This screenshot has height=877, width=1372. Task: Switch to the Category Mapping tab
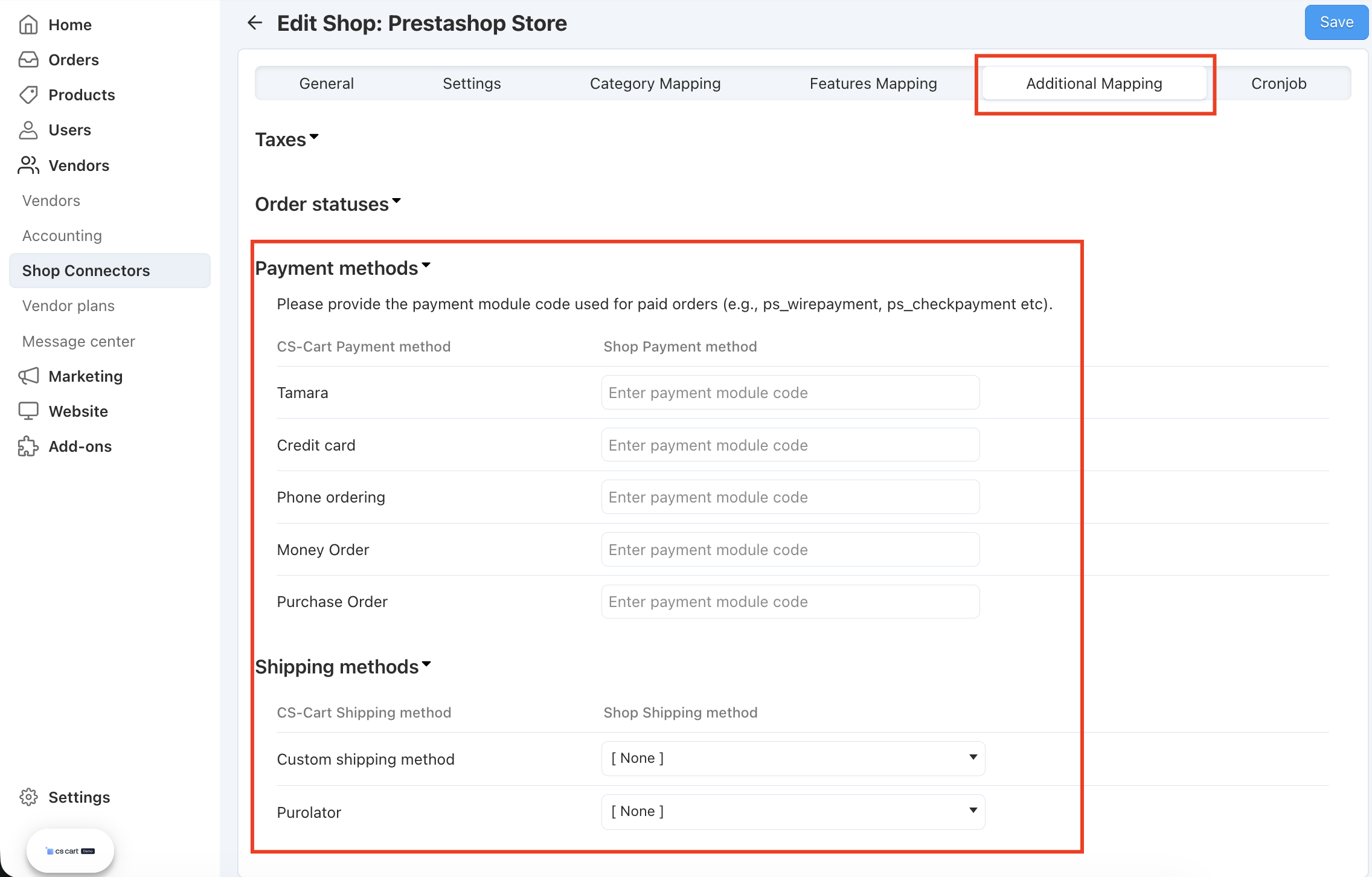coord(655,83)
